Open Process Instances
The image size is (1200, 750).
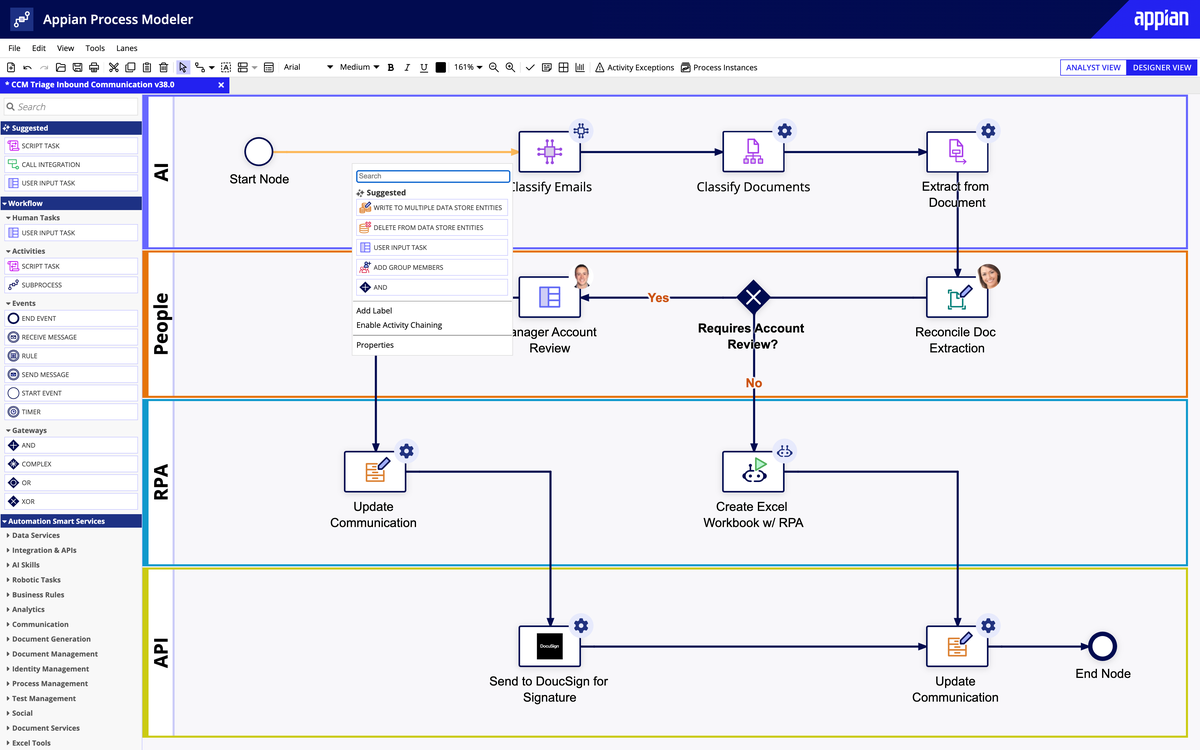click(x=717, y=67)
